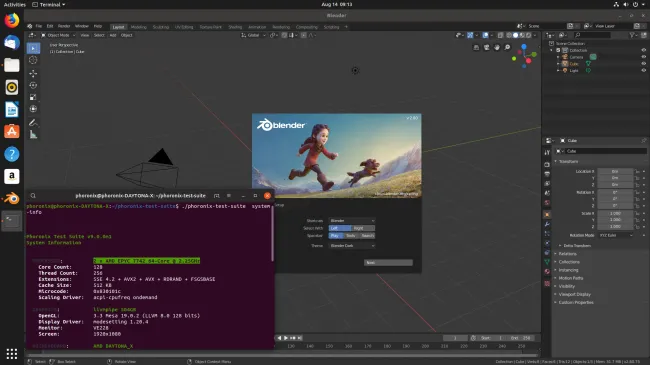Open the World properties tab

point(547,203)
